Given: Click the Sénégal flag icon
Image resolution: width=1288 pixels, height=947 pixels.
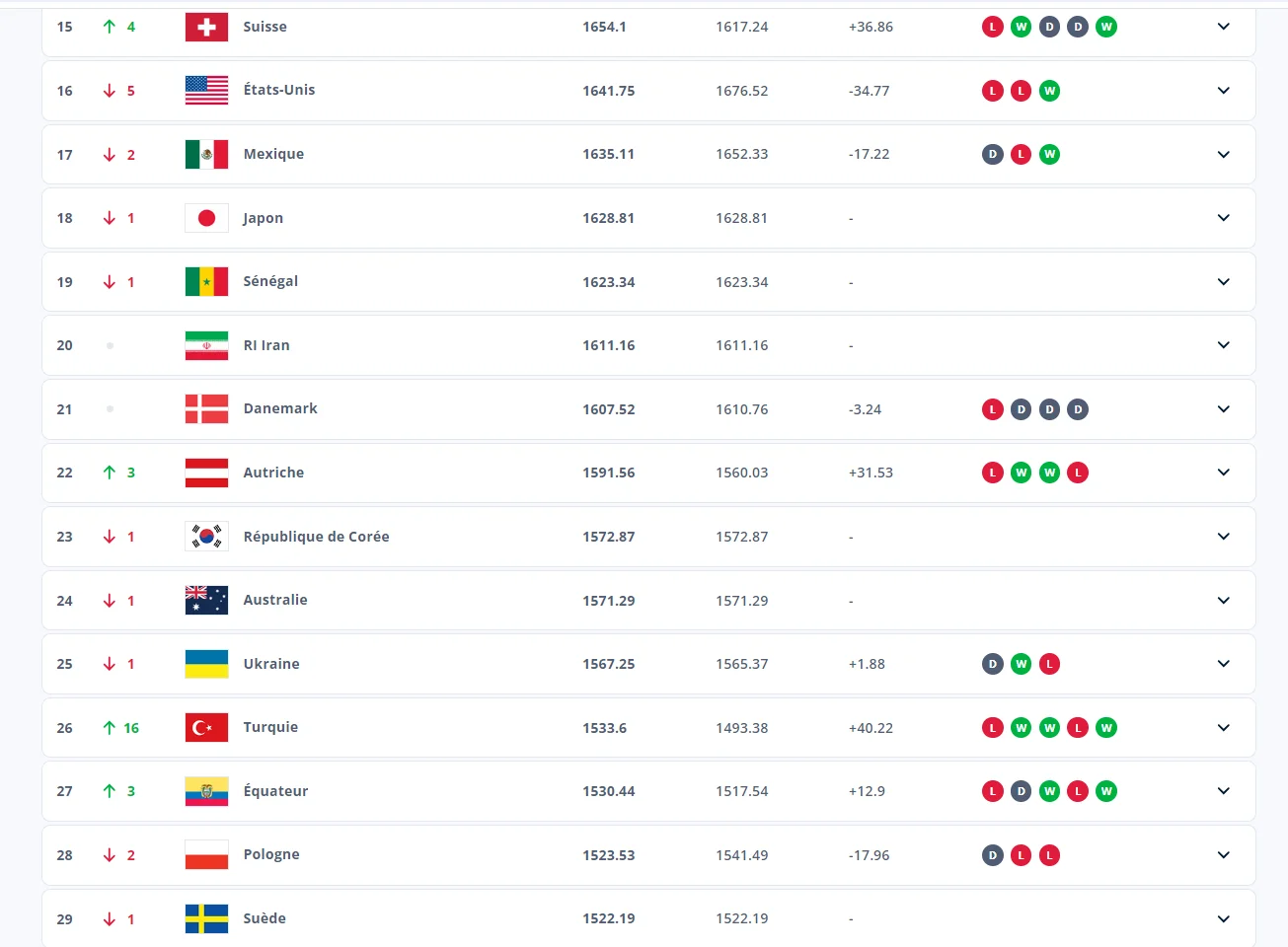Looking at the screenshot, I should (x=206, y=282).
